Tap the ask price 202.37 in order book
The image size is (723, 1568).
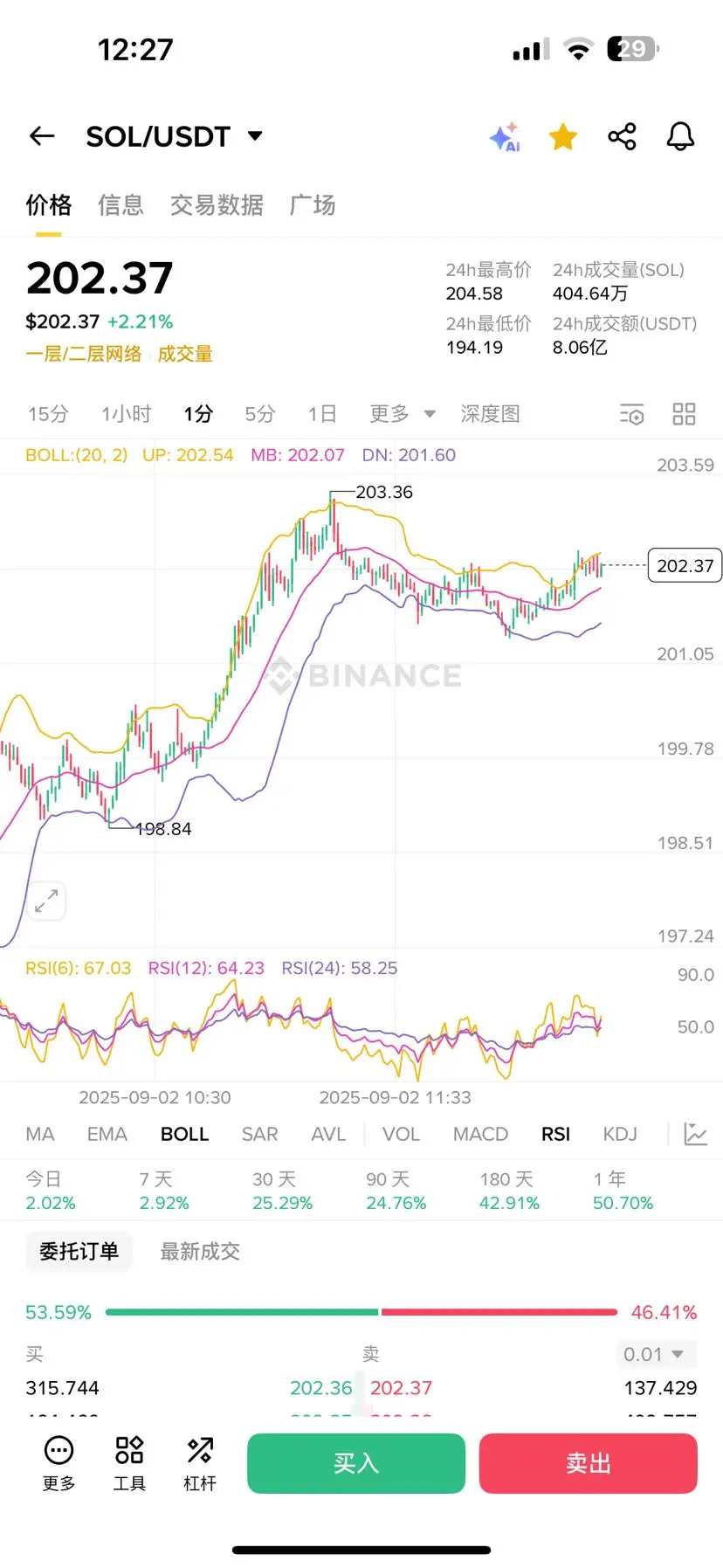(402, 1388)
